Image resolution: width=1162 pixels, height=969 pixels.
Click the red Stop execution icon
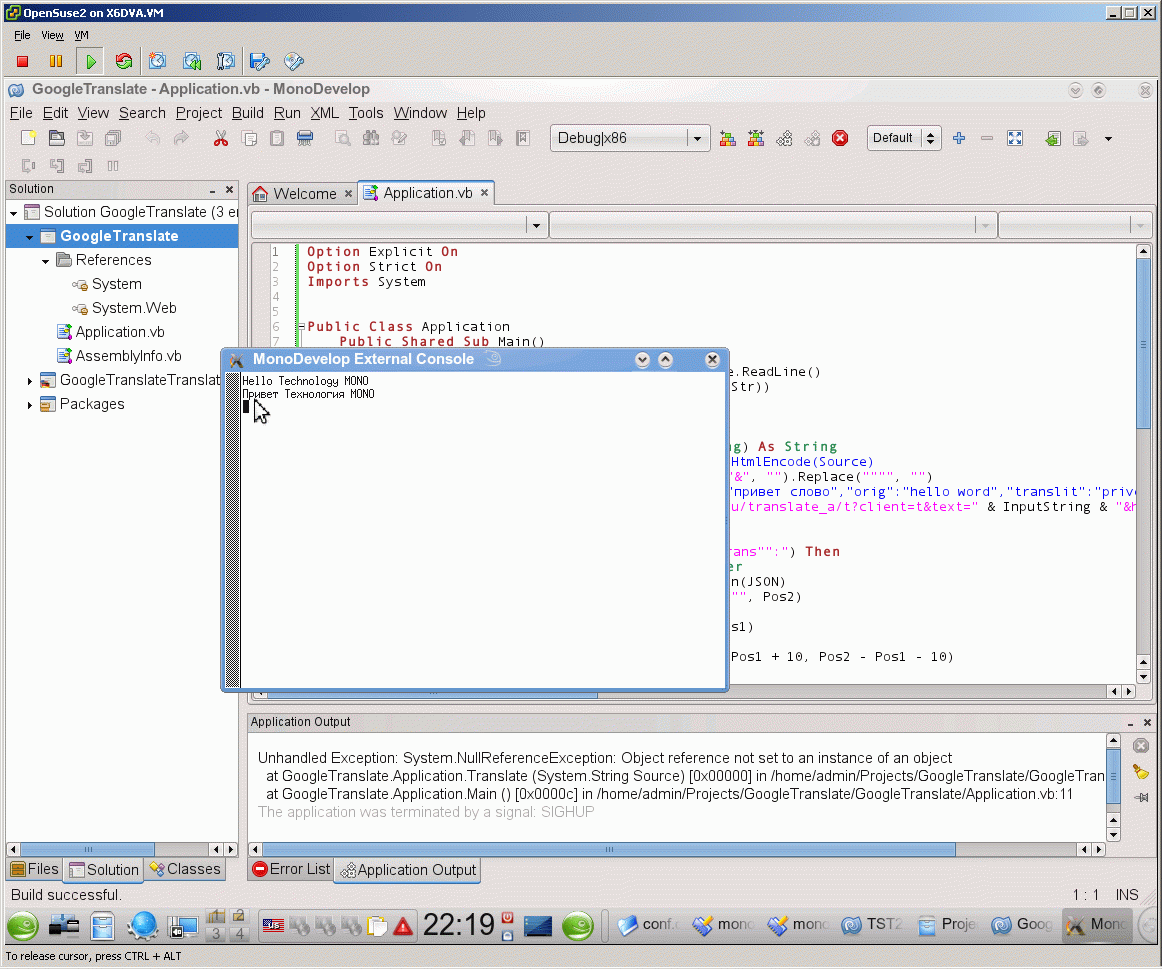(840, 138)
